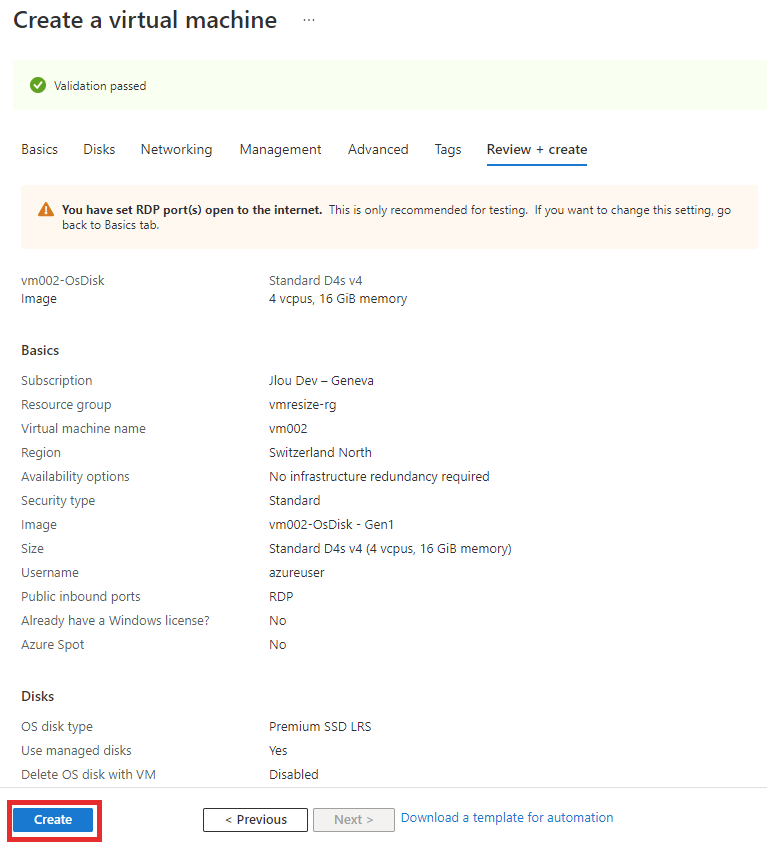The height and width of the screenshot is (857, 767).
Task: Click the Switzerland North value
Action: coord(320,453)
